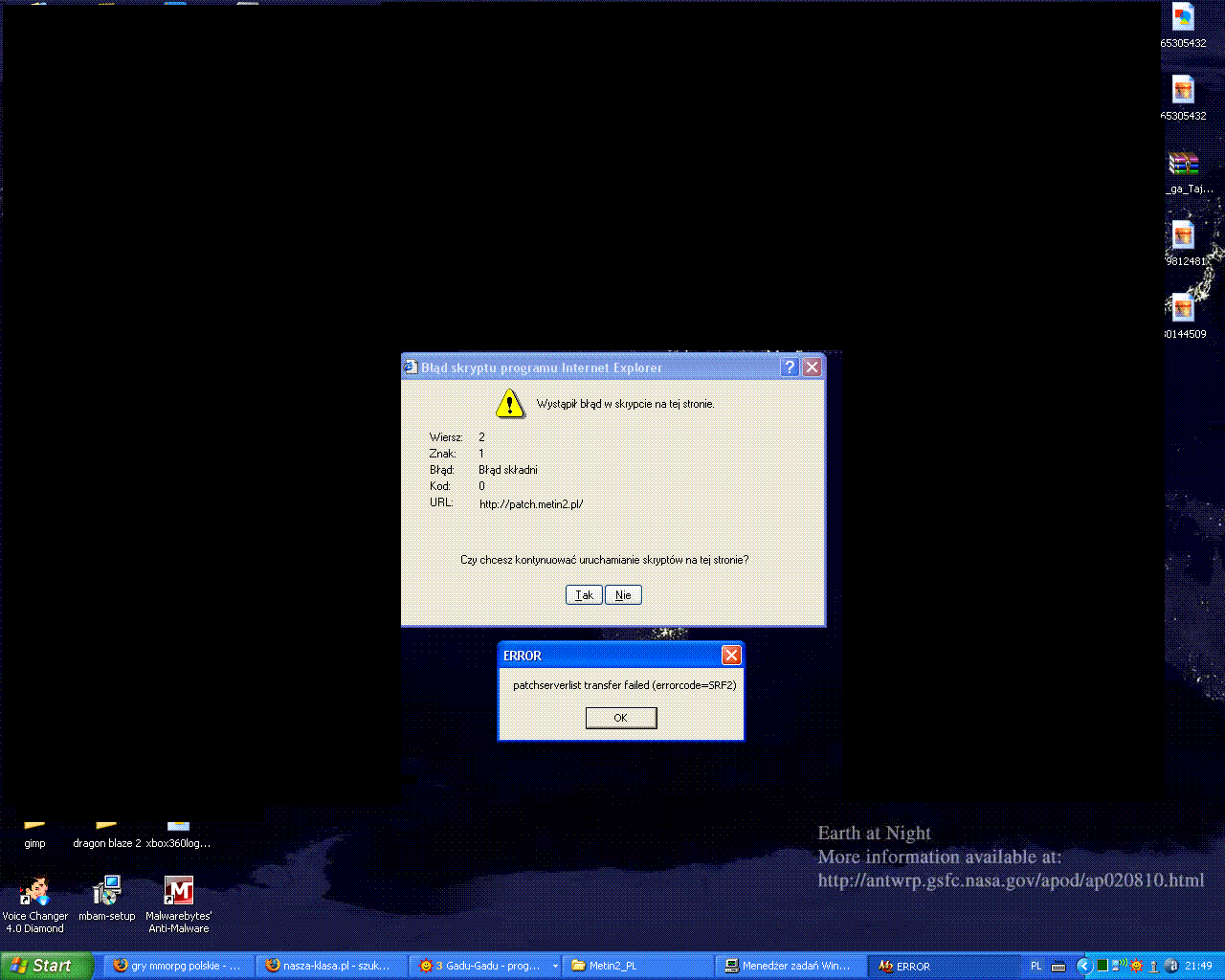Click the Internet Explorer icon in dialog title bar
Image resolution: width=1225 pixels, height=980 pixels.
[x=411, y=367]
